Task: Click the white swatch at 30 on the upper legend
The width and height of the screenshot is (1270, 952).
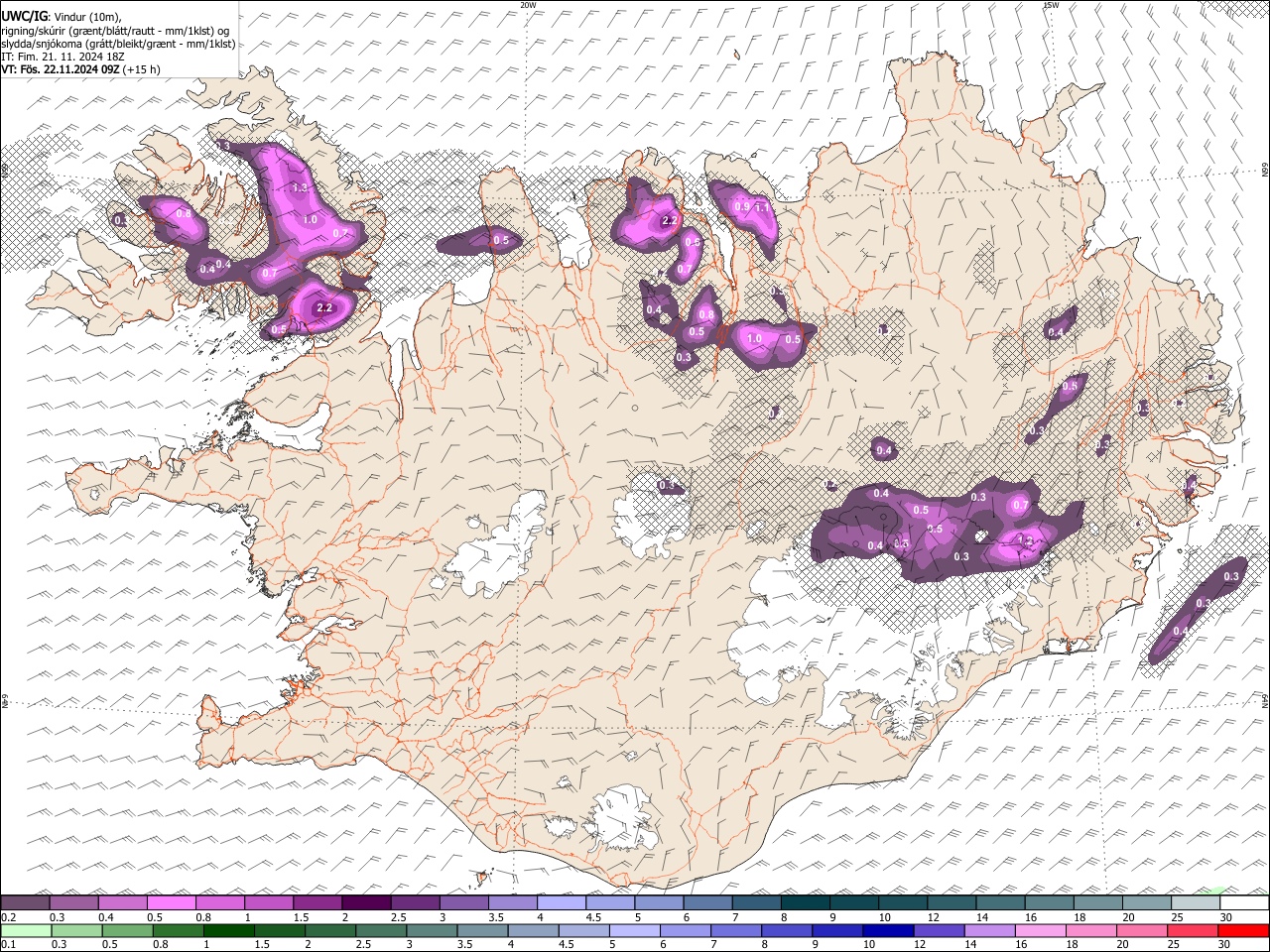Action: (1244, 902)
